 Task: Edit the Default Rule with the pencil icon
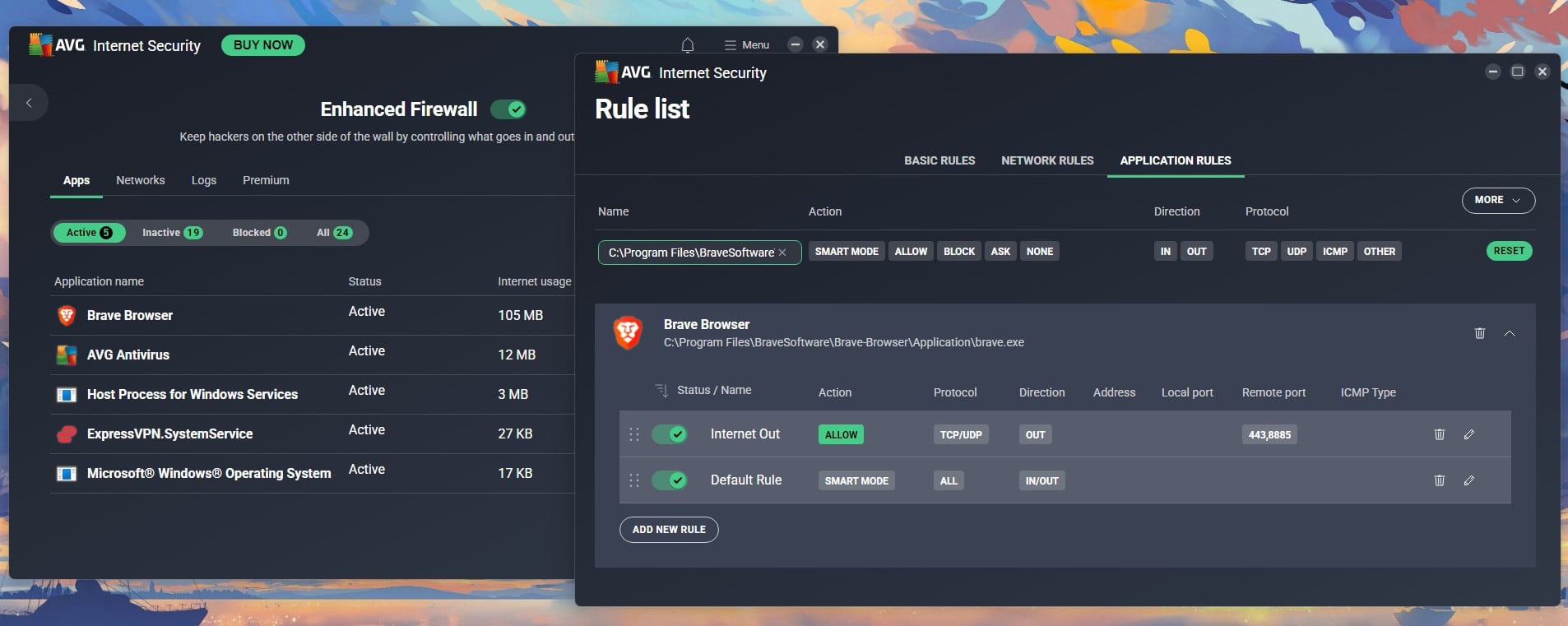click(x=1469, y=480)
